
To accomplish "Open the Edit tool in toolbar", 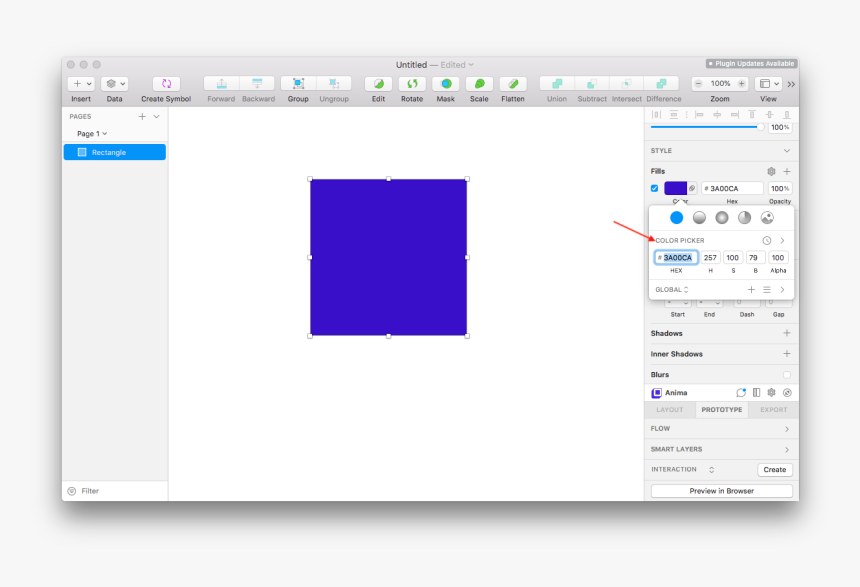I will click(378, 84).
